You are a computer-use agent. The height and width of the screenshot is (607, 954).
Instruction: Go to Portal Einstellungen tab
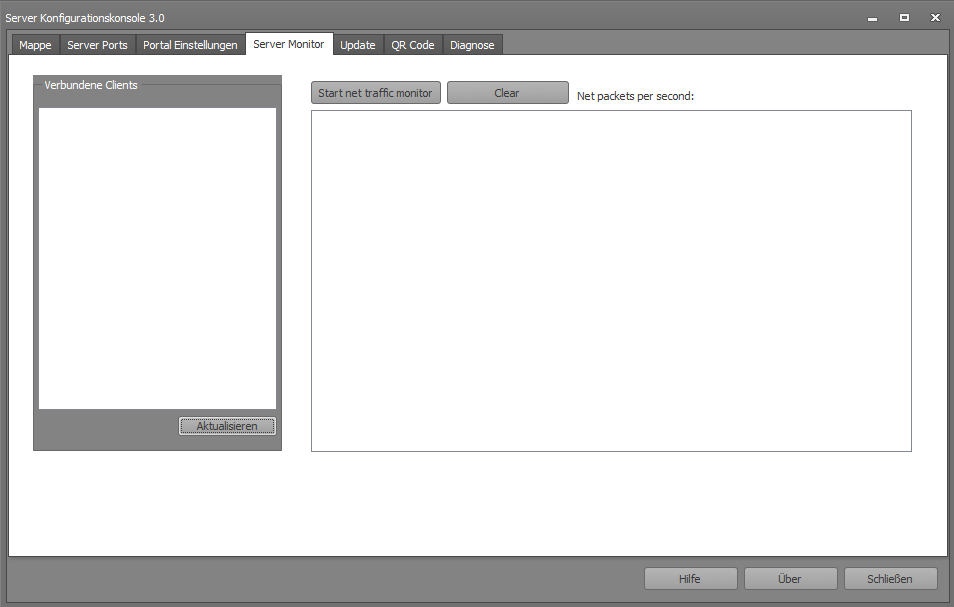click(x=190, y=45)
